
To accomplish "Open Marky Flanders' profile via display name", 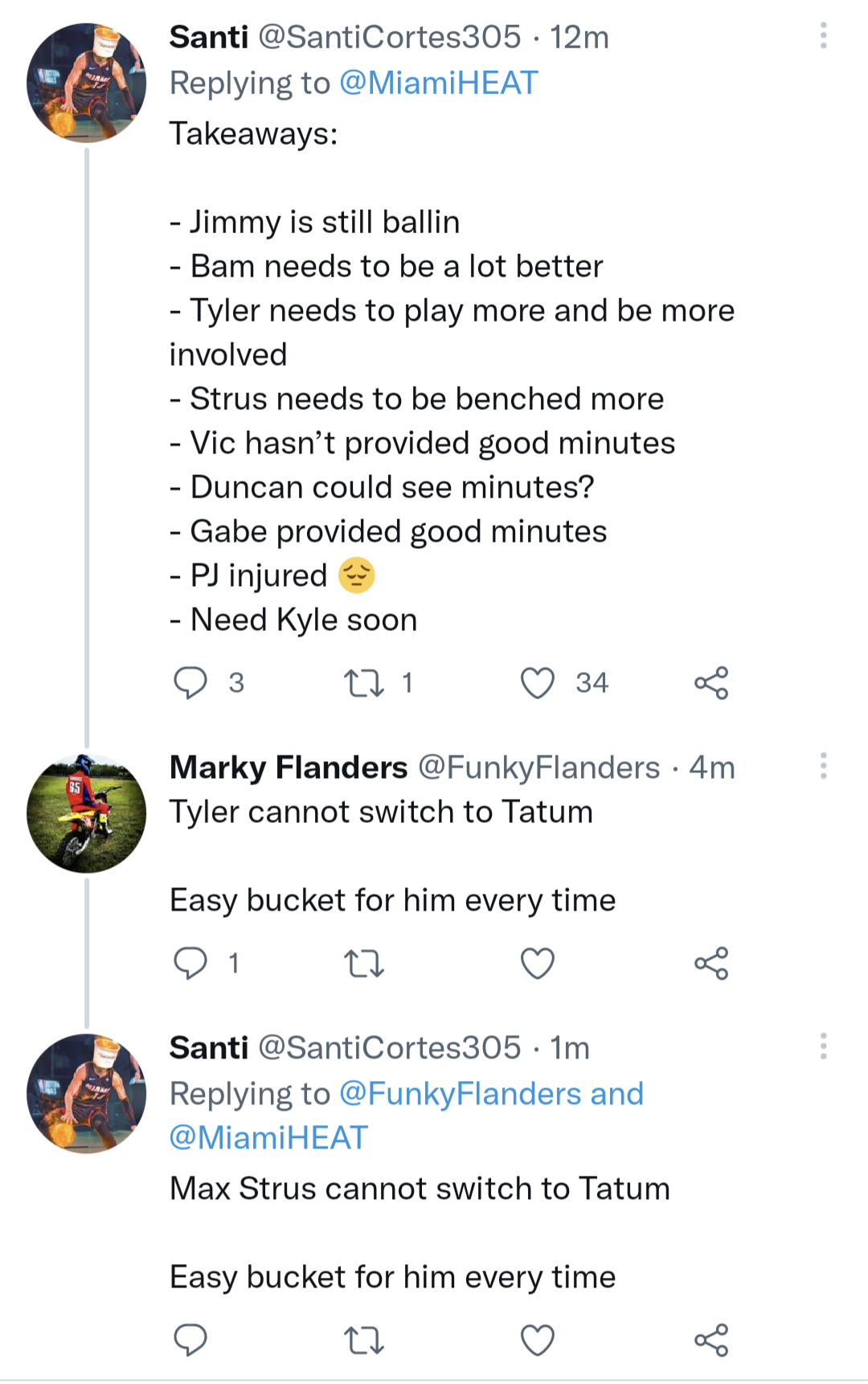I will [289, 768].
